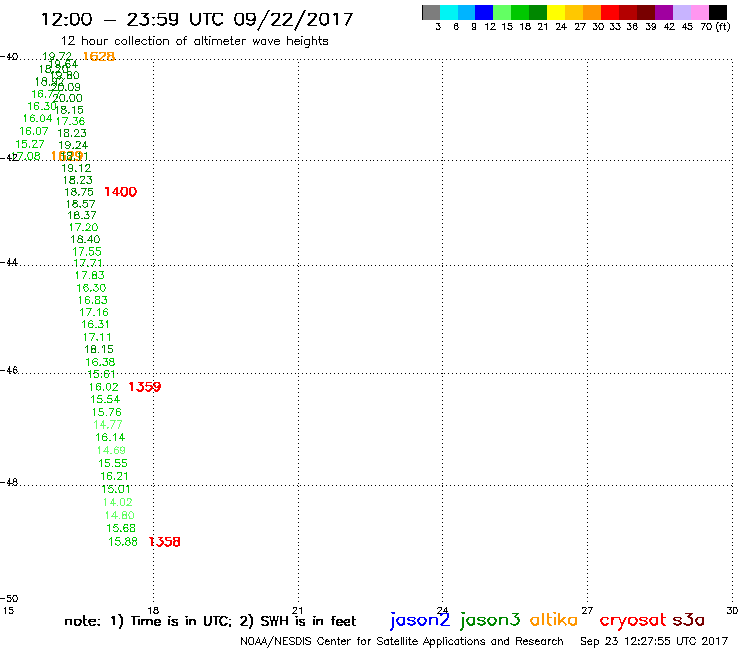Click the chart title with date 09/22/2017
This screenshot has width=740, height=650.
click(197, 19)
